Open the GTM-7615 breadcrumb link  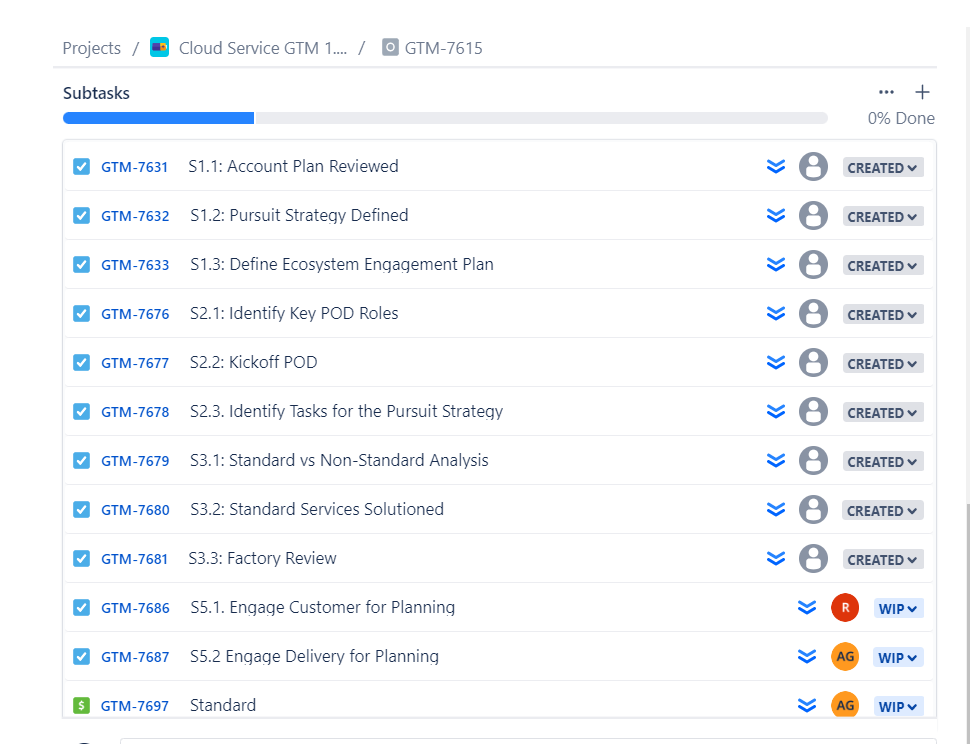(443, 48)
